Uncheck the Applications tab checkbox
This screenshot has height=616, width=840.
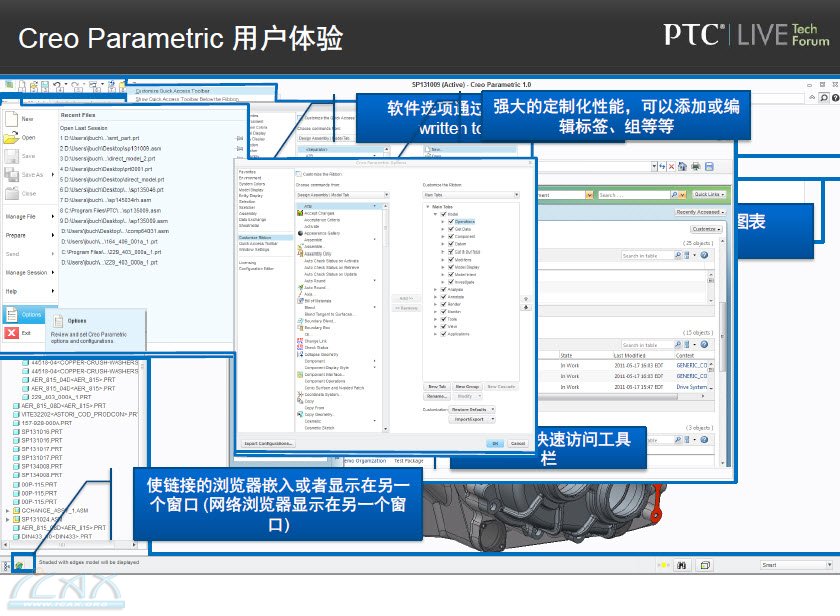444,334
